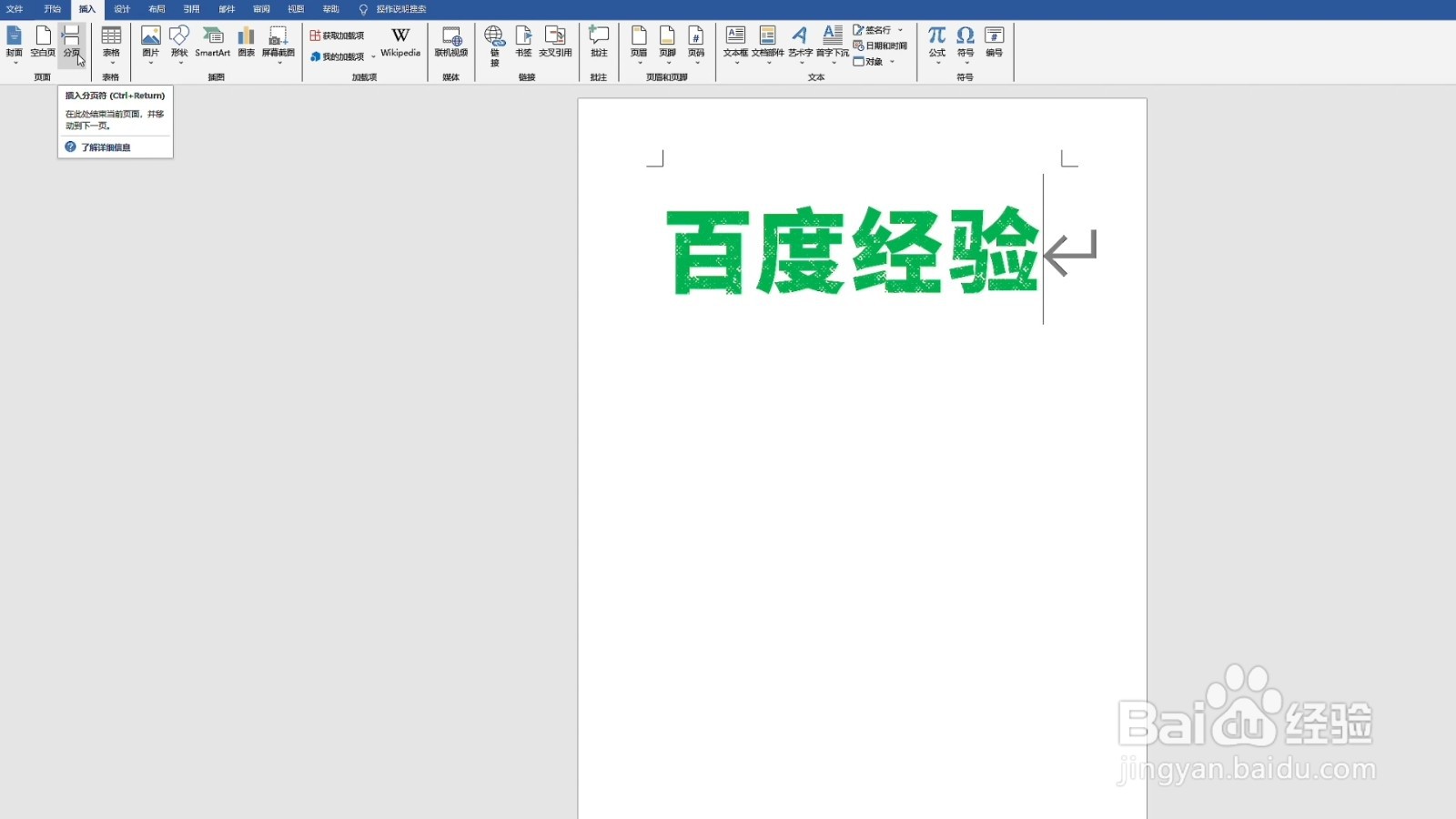The height and width of the screenshot is (819, 1456).
Task: Insert an object (对象)
Action: pyautogui.click(x=868, y=62)
